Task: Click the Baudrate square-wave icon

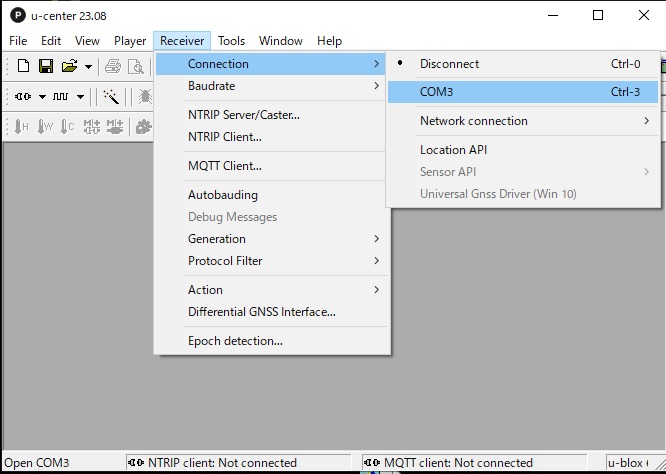Action: point(60,97)
